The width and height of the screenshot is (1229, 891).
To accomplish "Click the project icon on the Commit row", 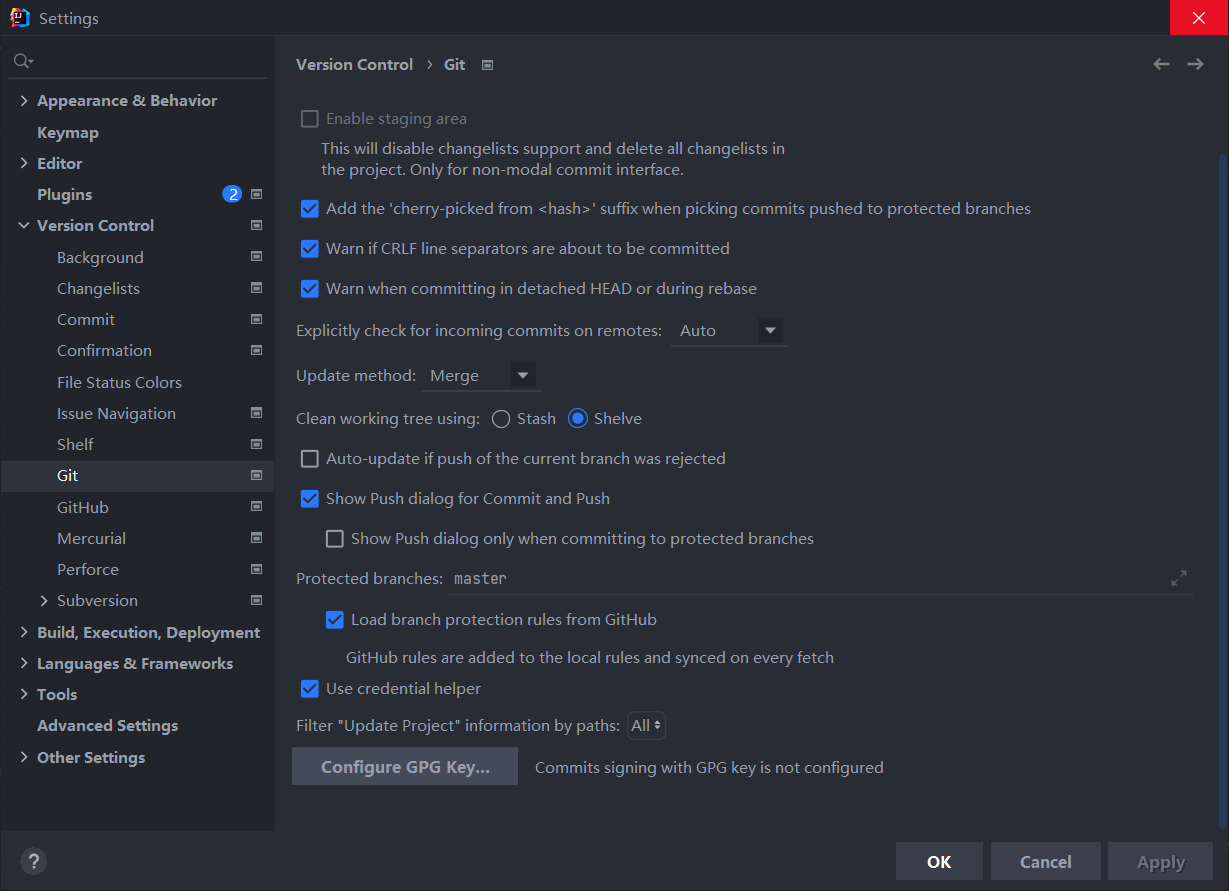I will click(x=256, y=319).
